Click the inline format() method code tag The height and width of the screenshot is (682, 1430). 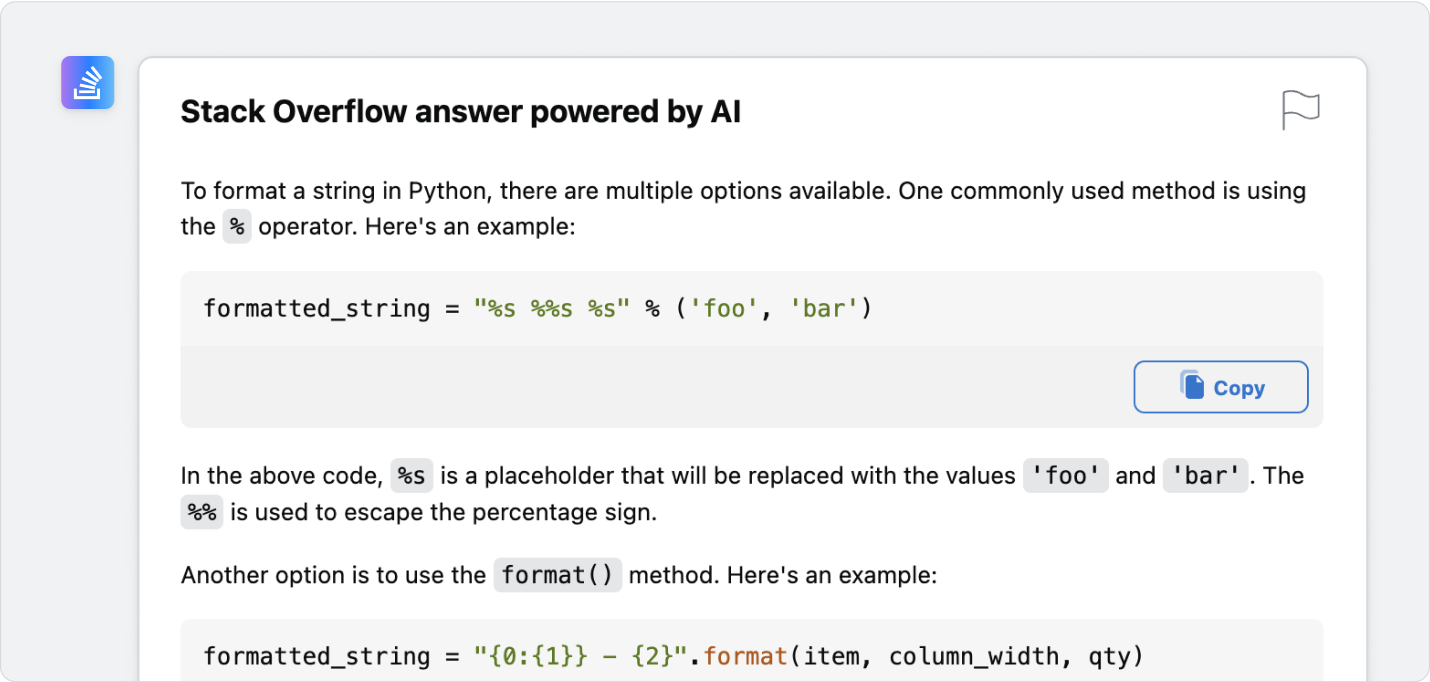(558, 576)
